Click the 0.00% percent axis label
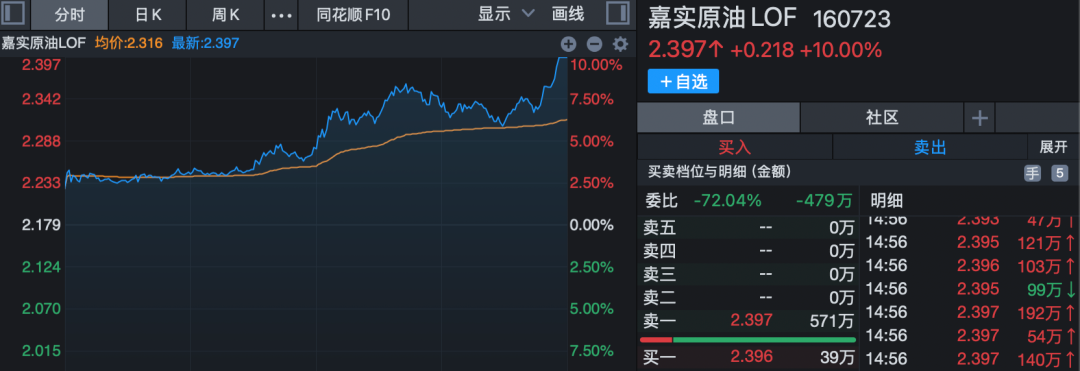The image size is (1080, 371). point(592,225)
